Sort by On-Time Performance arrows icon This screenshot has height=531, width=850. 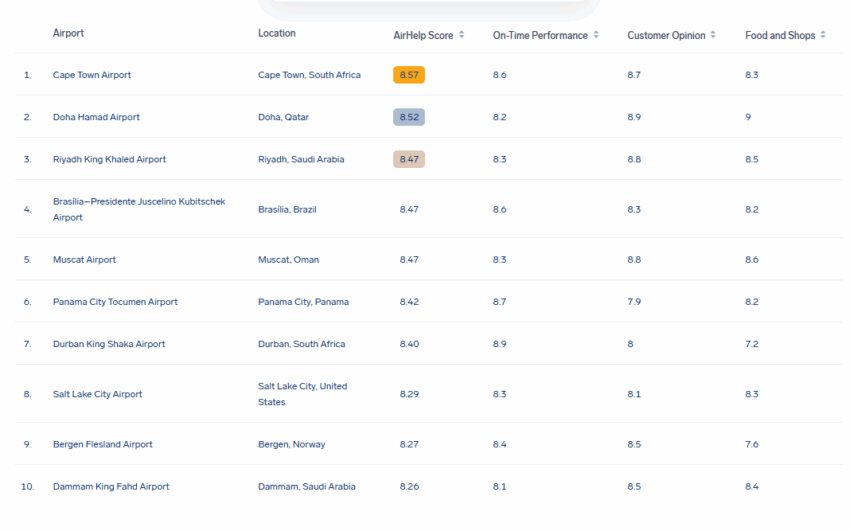(596, 35)
